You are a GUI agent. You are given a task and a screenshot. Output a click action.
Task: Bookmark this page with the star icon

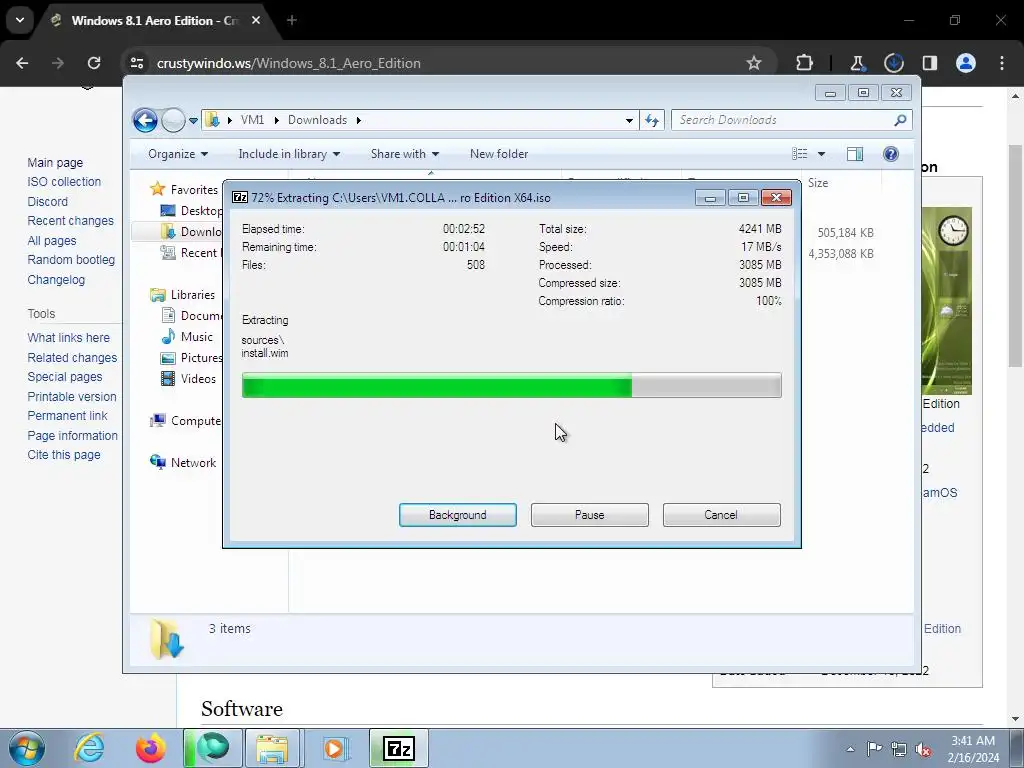[x=754, y=63]
